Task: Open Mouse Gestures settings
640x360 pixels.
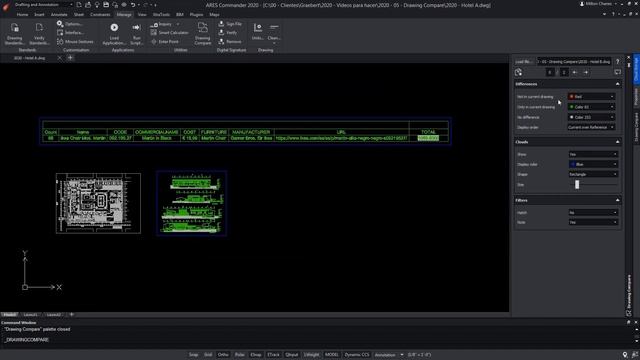Action: coord(75,42)
